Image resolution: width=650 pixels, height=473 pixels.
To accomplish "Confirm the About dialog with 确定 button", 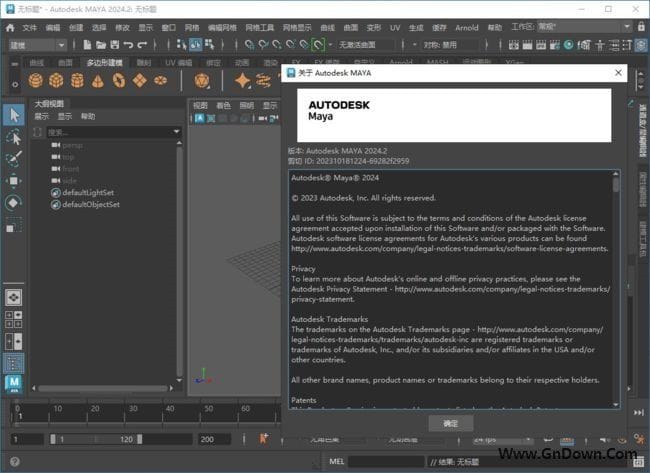I will [x=451, y=423].
